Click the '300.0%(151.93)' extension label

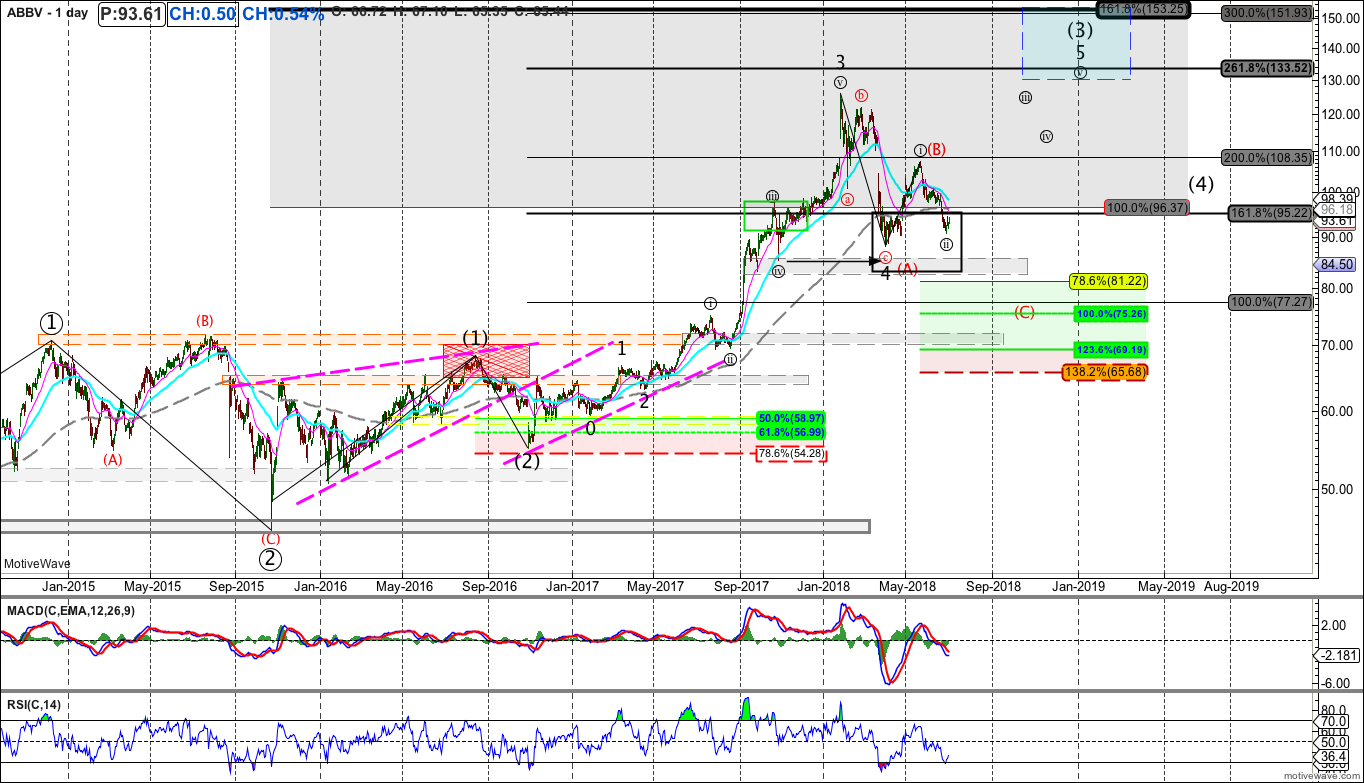click(1268, 13)
